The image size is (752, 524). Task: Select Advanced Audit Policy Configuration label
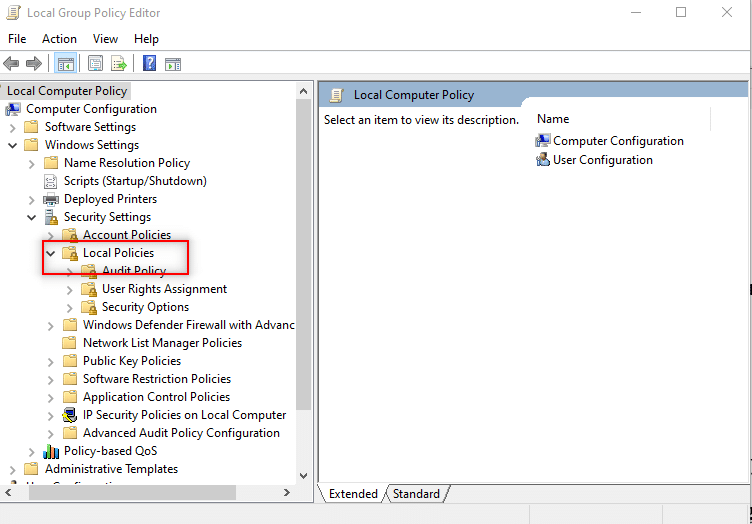(x=181, y=433)
